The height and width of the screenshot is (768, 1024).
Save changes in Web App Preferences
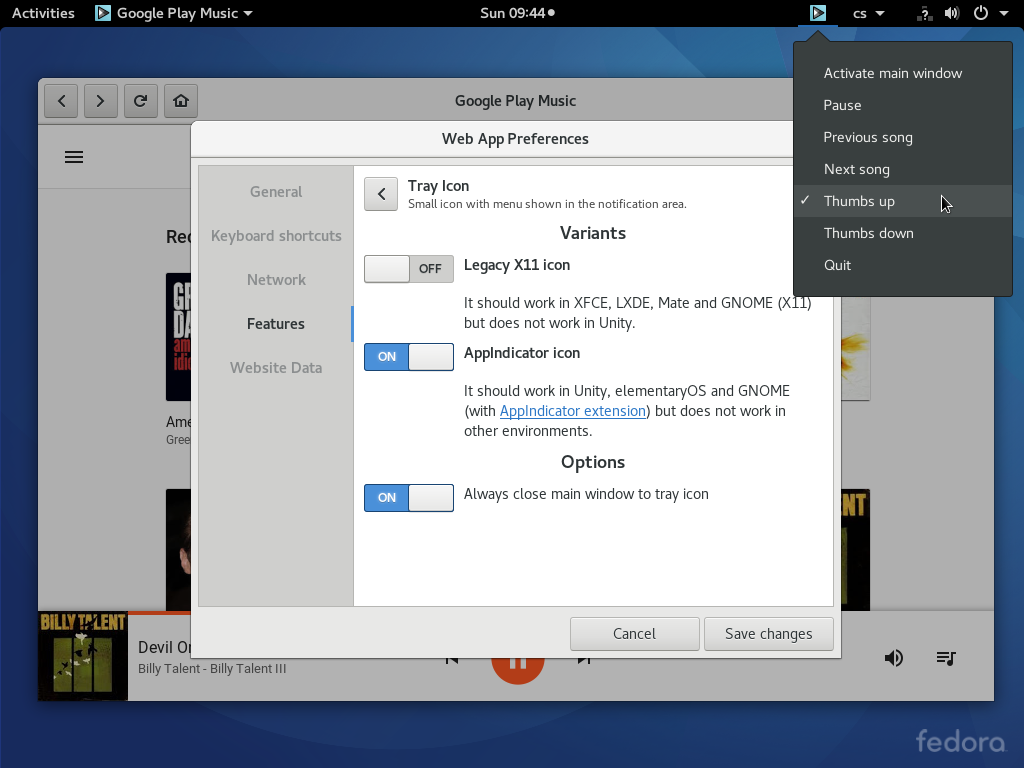pos(768,633)
